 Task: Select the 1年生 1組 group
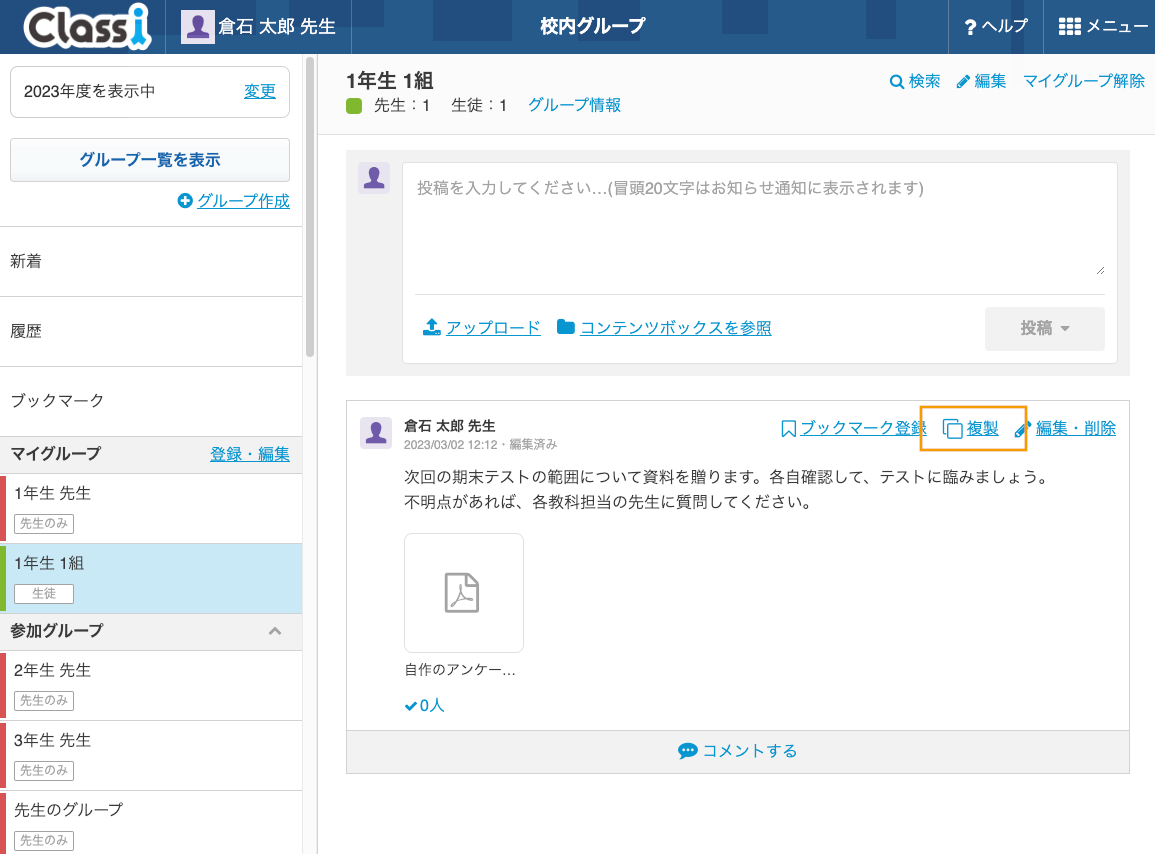pyautogui.click(x=151, y=578)
